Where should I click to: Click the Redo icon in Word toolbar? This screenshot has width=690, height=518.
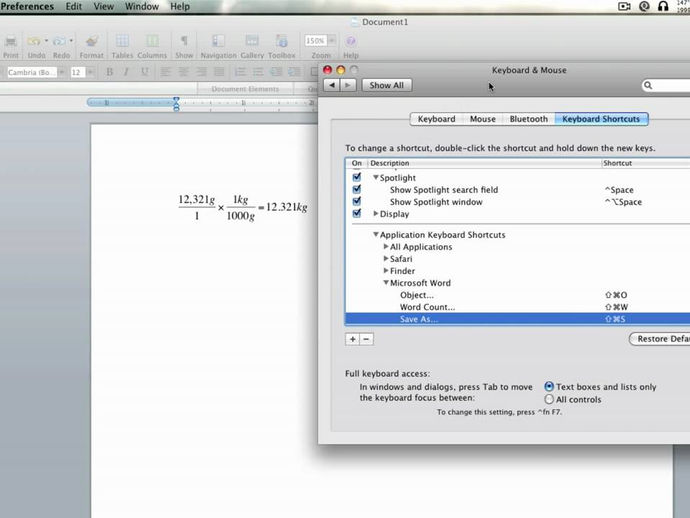pyautogui.click(x=59, y=42)
